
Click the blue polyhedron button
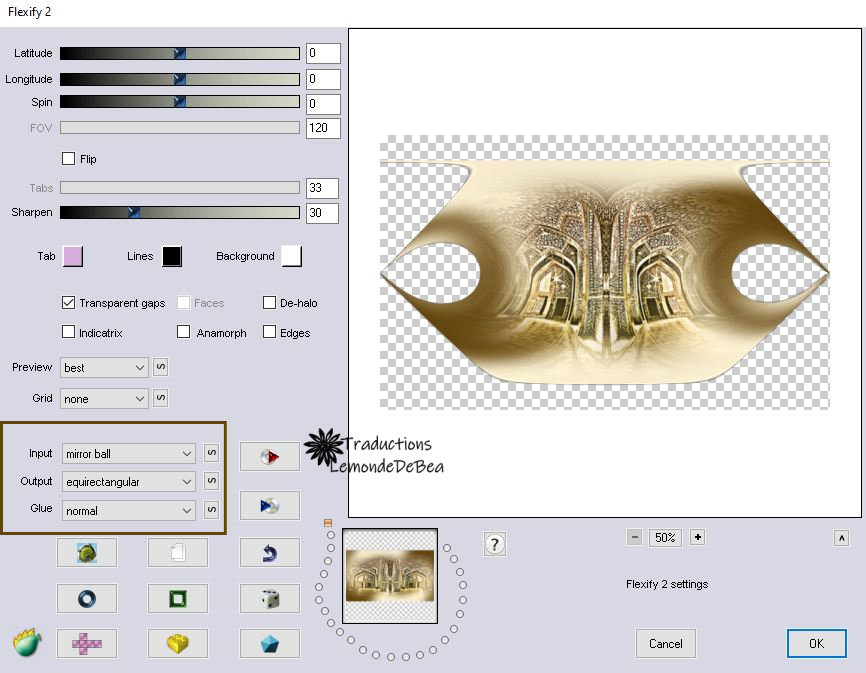[270, 643]
